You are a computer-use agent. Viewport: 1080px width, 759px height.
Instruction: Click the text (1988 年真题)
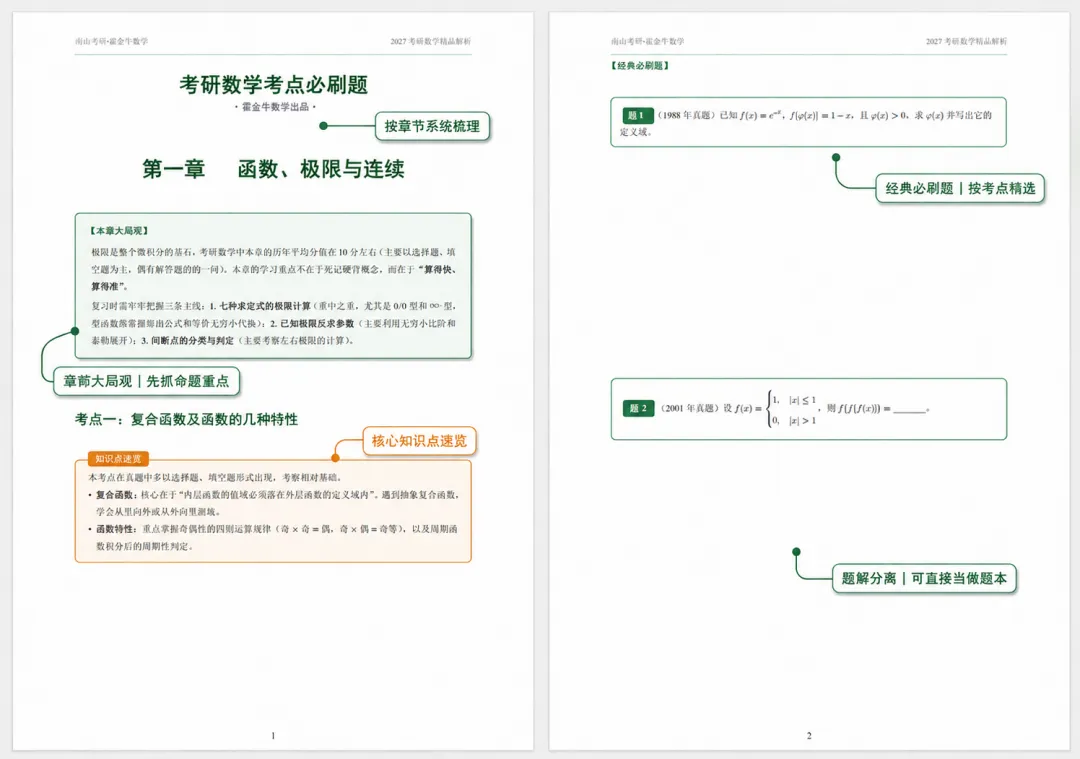pyautogui.click(x=686, y=115)
